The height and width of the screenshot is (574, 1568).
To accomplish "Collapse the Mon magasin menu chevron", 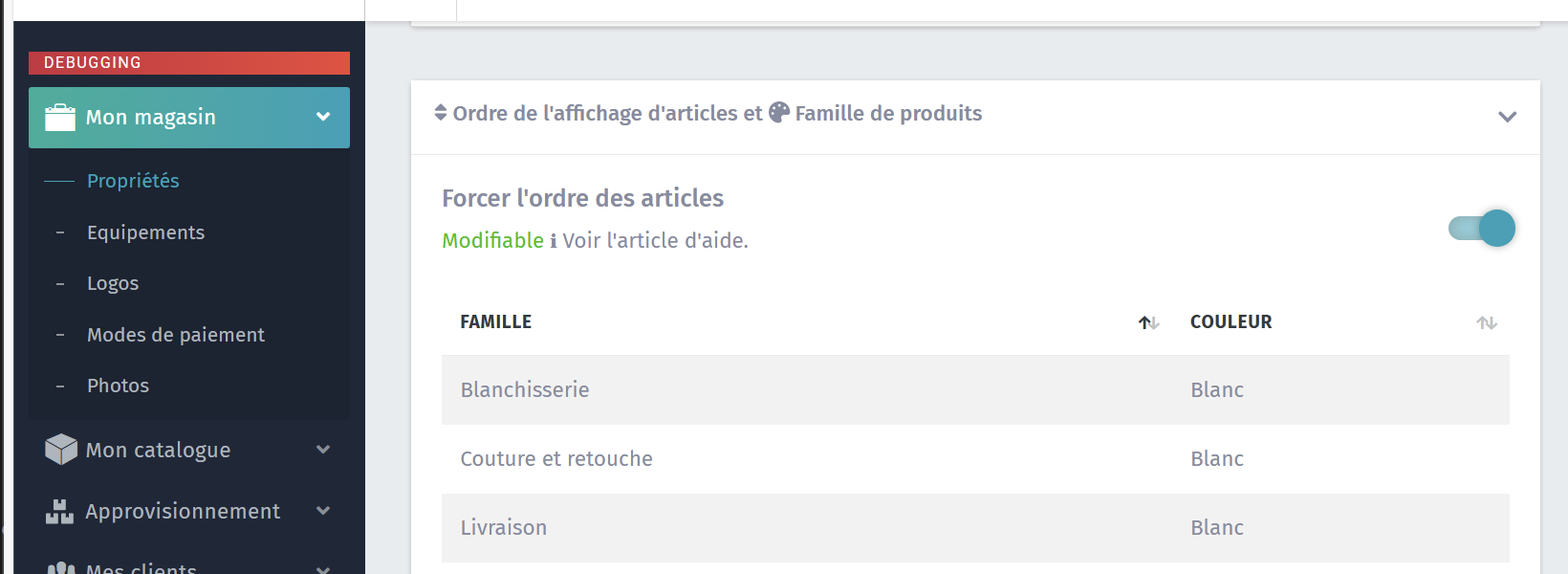I will click(x=323, y=117).
